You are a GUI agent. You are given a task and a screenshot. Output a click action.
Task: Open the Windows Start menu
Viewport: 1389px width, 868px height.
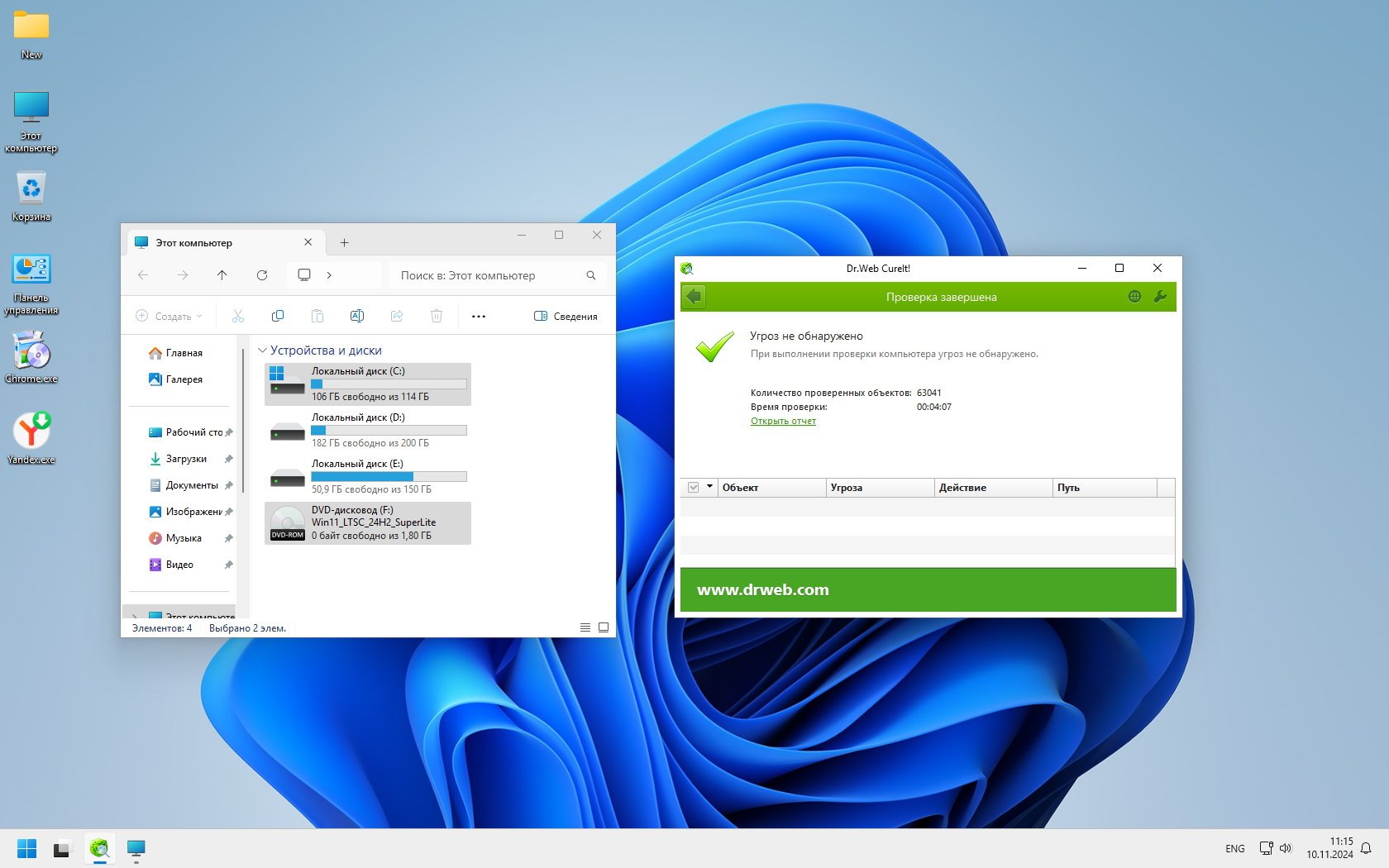[x=26, y=848]
